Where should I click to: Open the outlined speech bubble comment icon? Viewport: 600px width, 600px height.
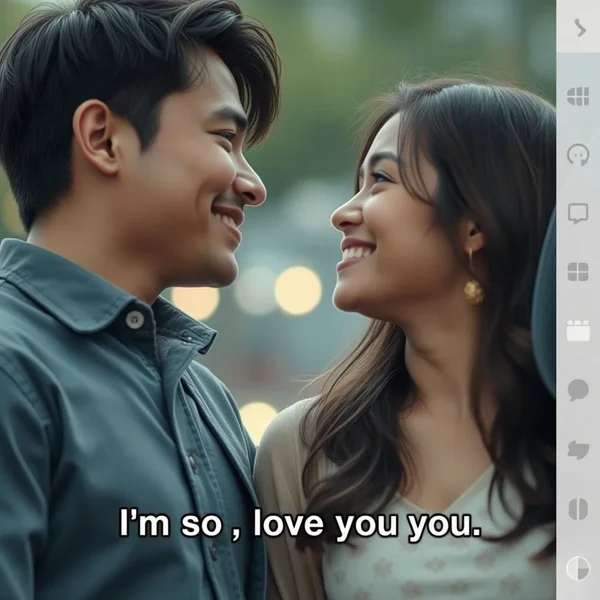click(578, 213)
